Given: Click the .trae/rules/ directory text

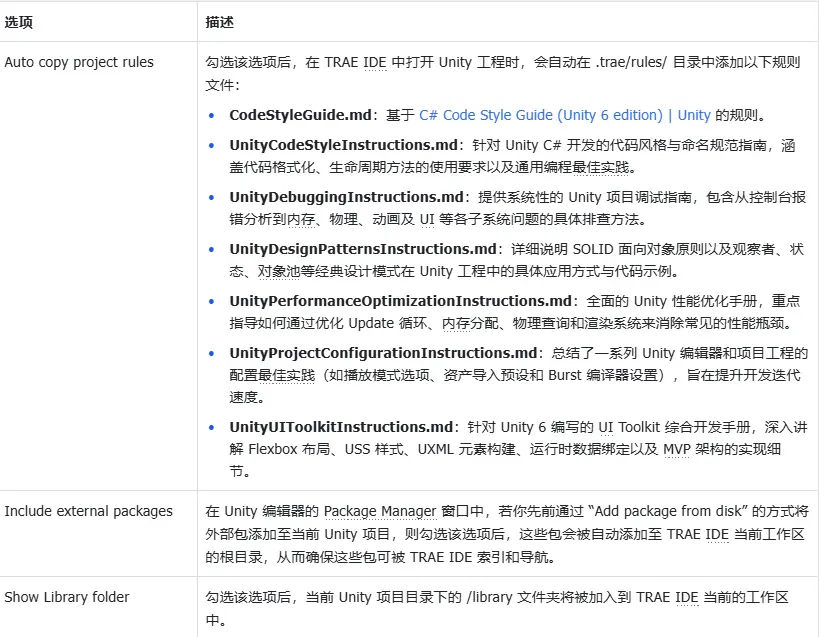Looking at the screenshot, I should coord(631,62).
